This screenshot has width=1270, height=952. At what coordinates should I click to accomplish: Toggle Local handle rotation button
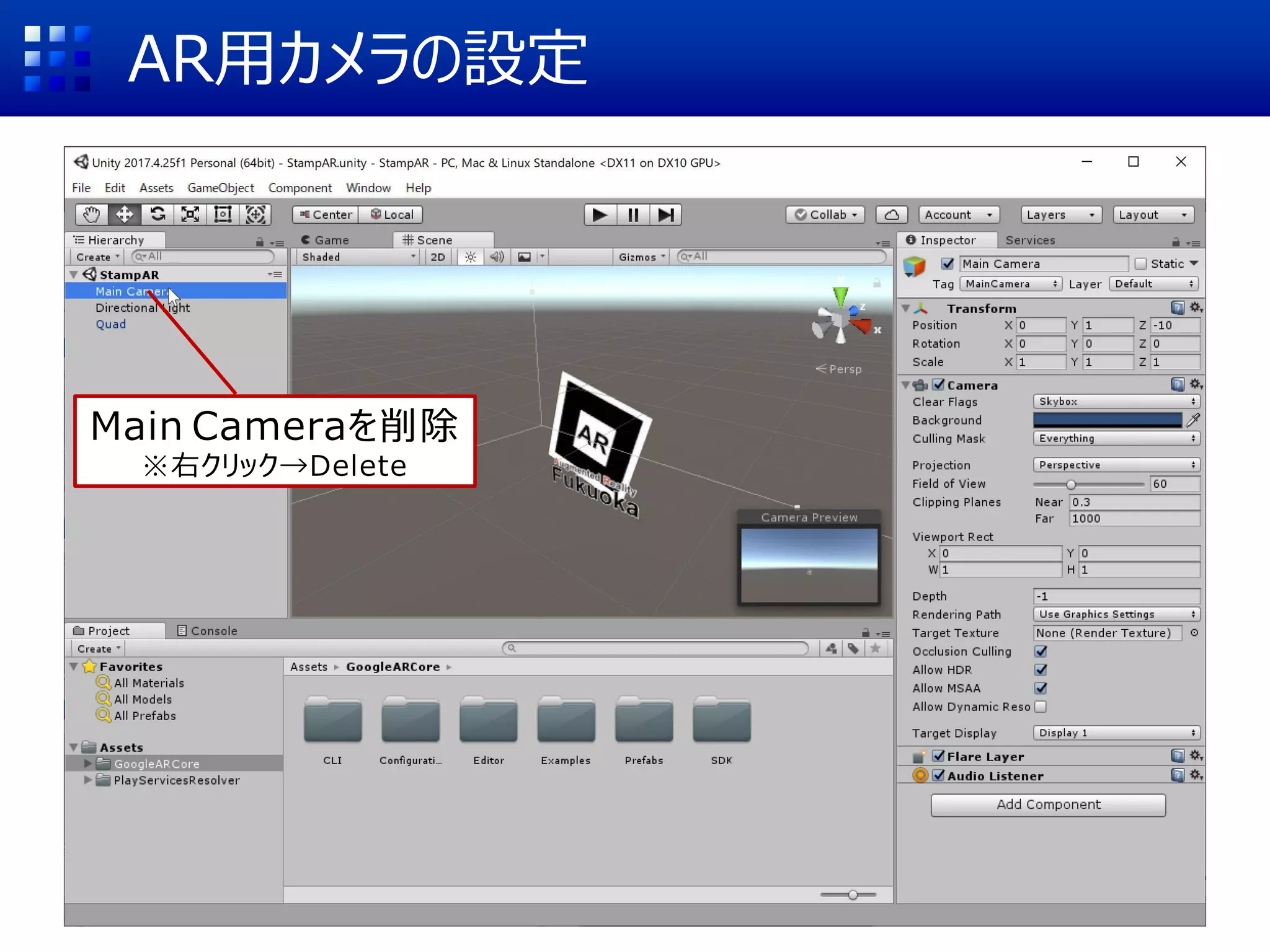coord(391,214)
